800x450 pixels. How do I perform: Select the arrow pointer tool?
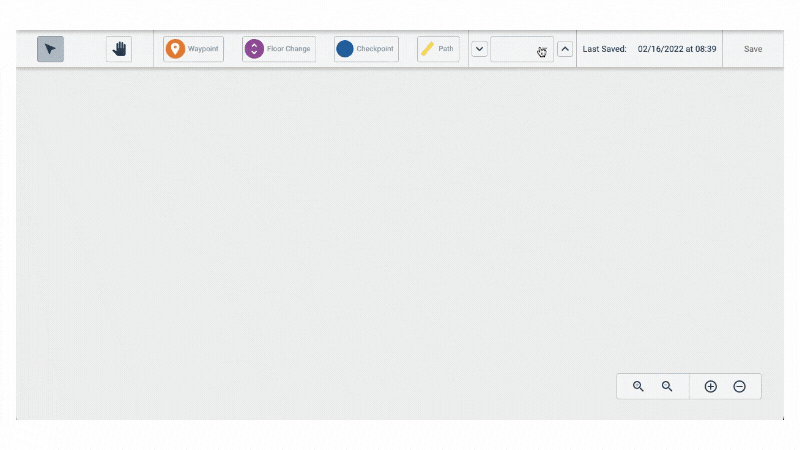[50, 49]
